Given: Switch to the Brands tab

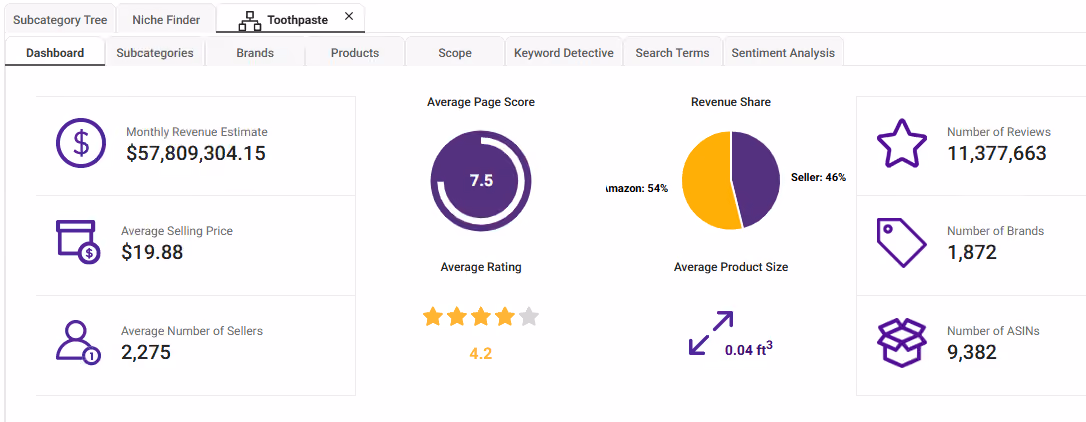Looking at the screenshot, I should (x=255, y=53).
